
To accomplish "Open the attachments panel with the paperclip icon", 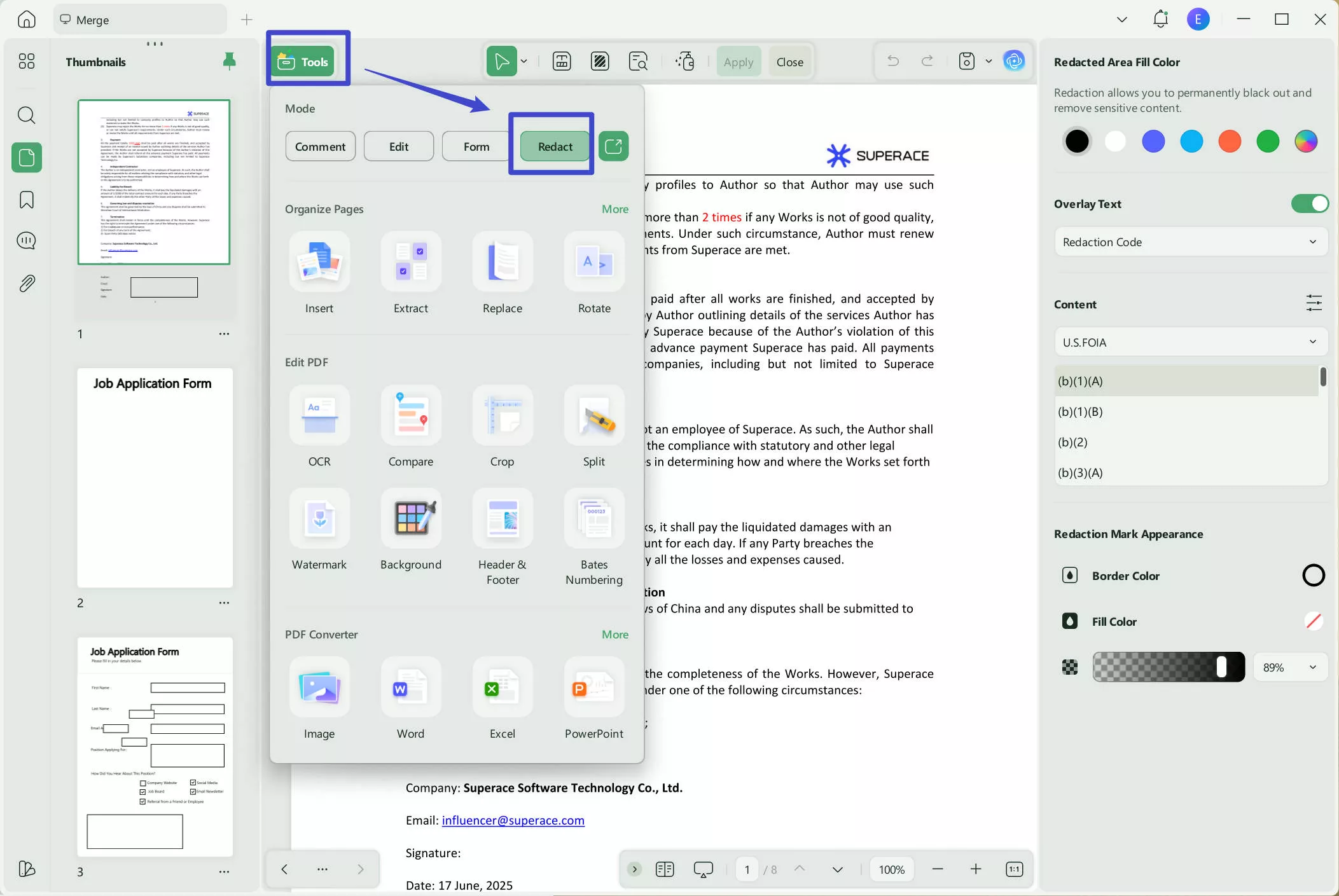I will pyautogui.click(x=26, y=283).
